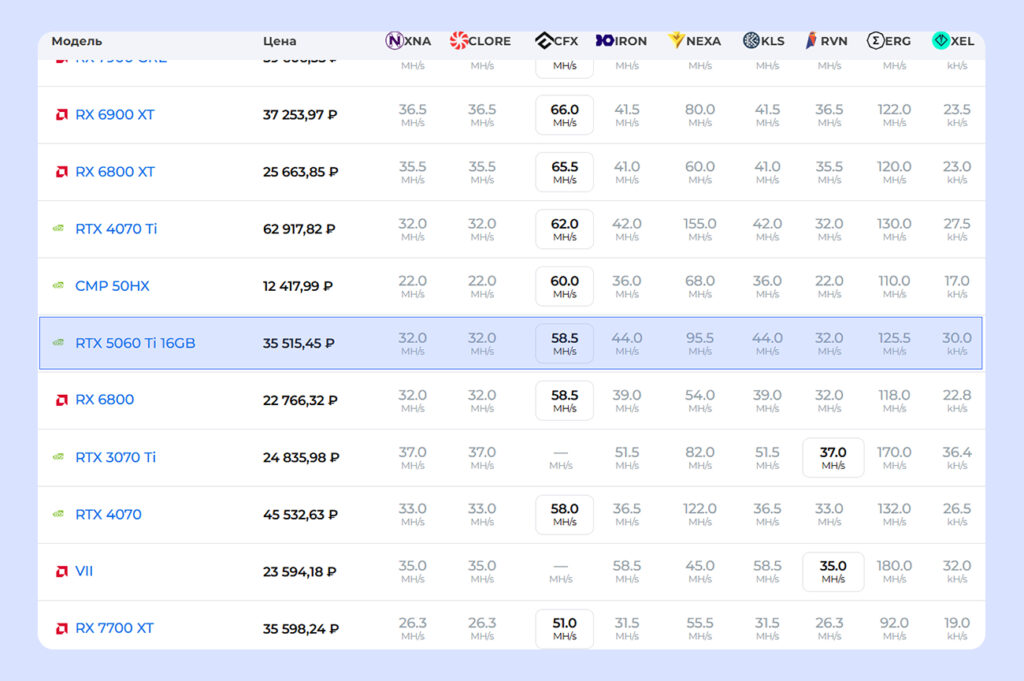Open the RX 6900 XT model link

(115, 115)
